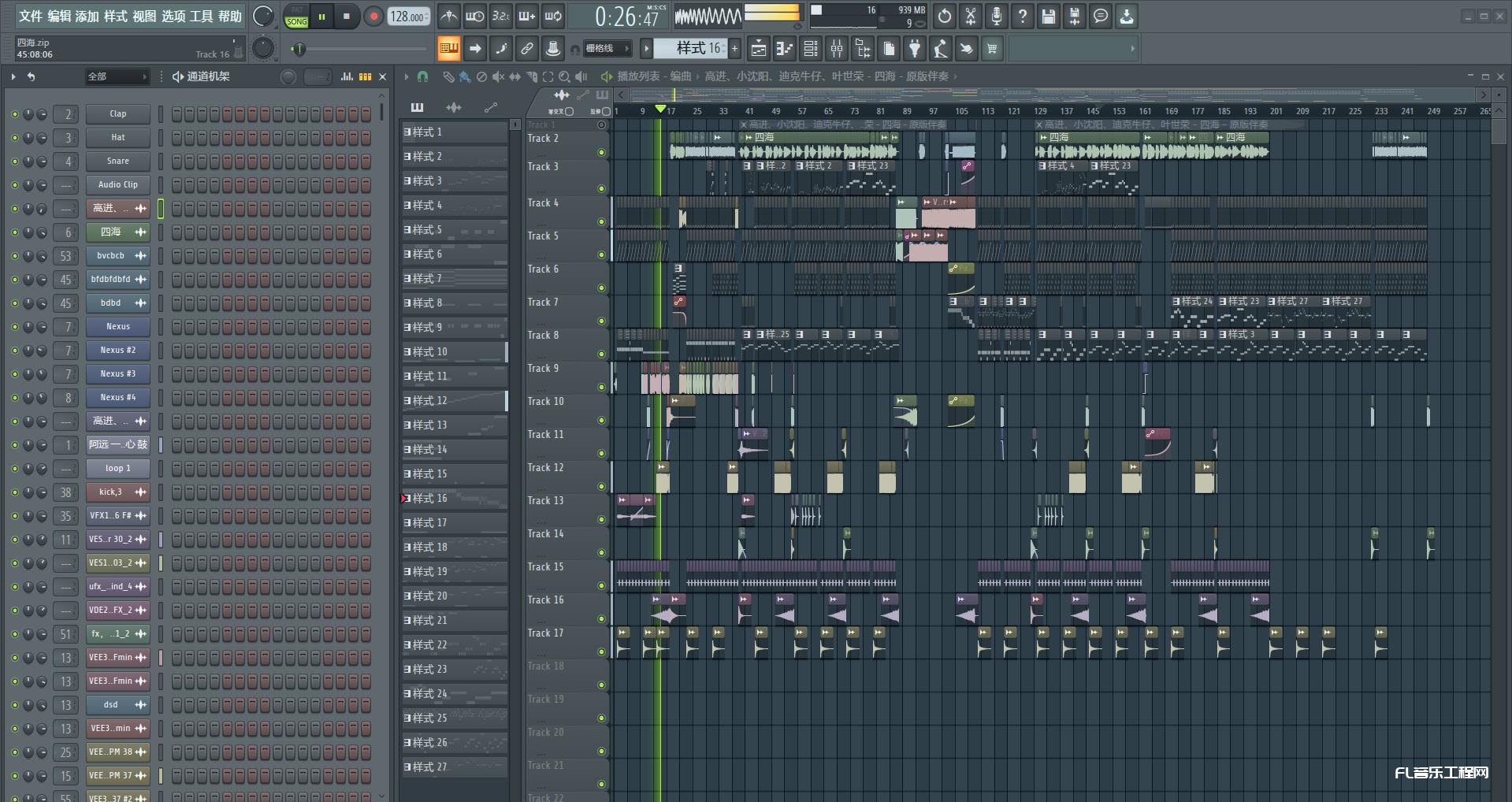The height and width of the screenshot is (802, 1512).
Task: Open the 编辑 menu
Action: pos(59,16)
